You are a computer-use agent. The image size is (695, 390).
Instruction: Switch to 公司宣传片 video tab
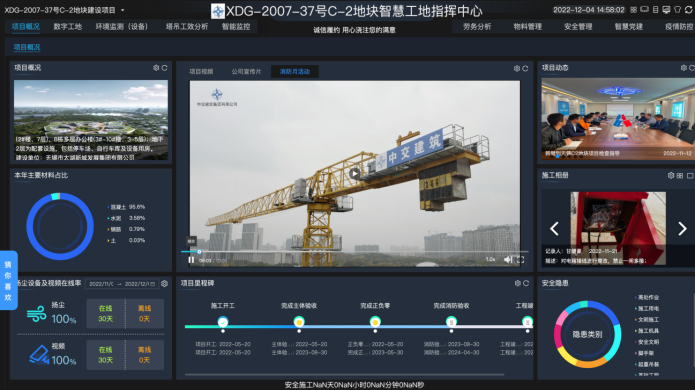tap(246, 71)
